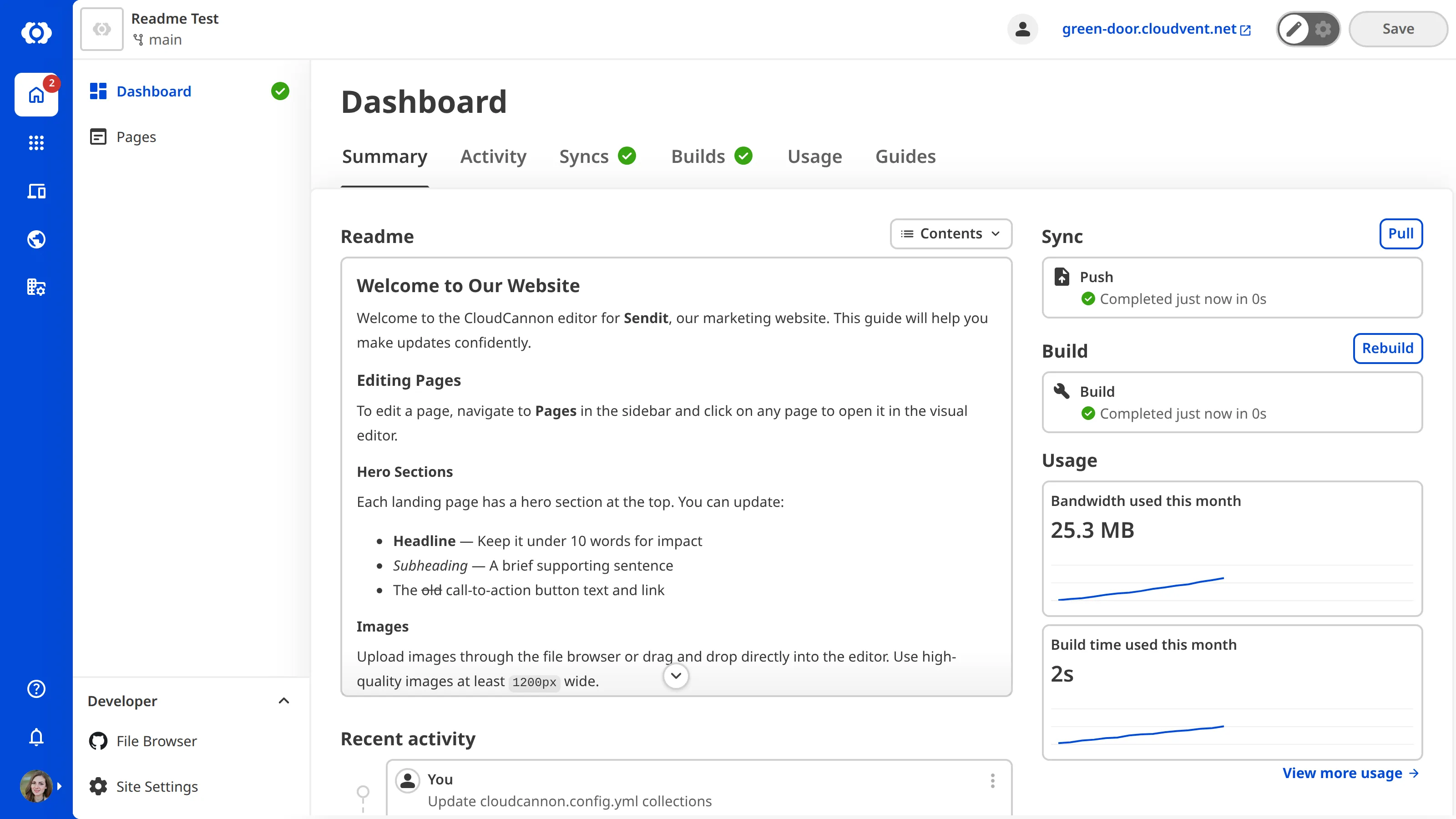This screenshot has height=819, width=1456.
Task: Click the Save button
Action: [x=1398, y=29]
